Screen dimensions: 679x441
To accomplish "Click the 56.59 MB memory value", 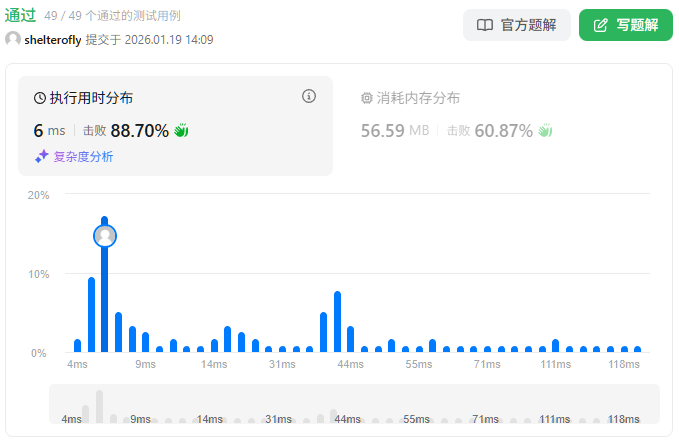I will click(x=397, y=130).
